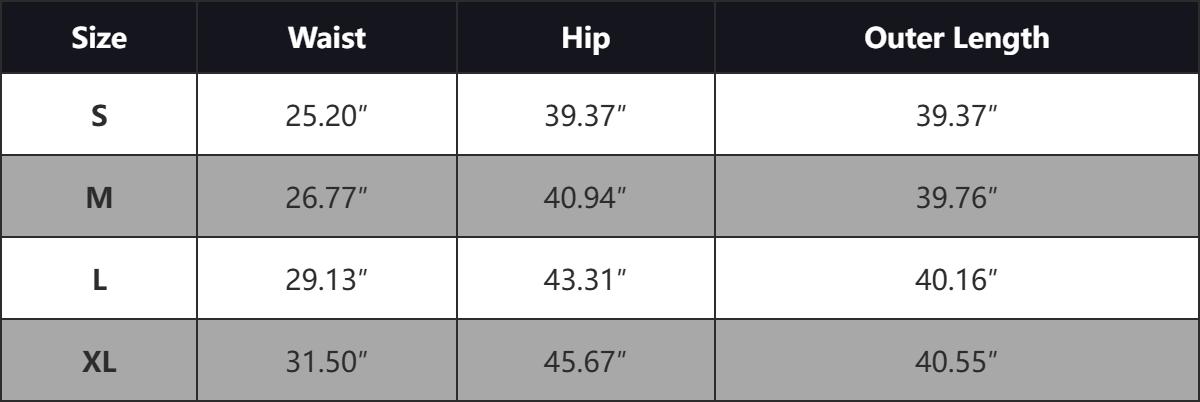Screen dimensions: 1200x402
Task: Click the 25.20″ waist cell
Action: click(327, 116)
